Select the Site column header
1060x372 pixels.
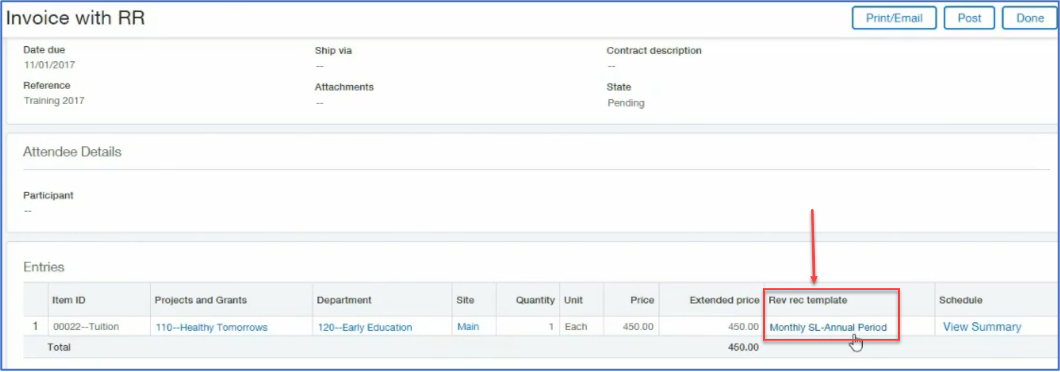coord(473,300)
